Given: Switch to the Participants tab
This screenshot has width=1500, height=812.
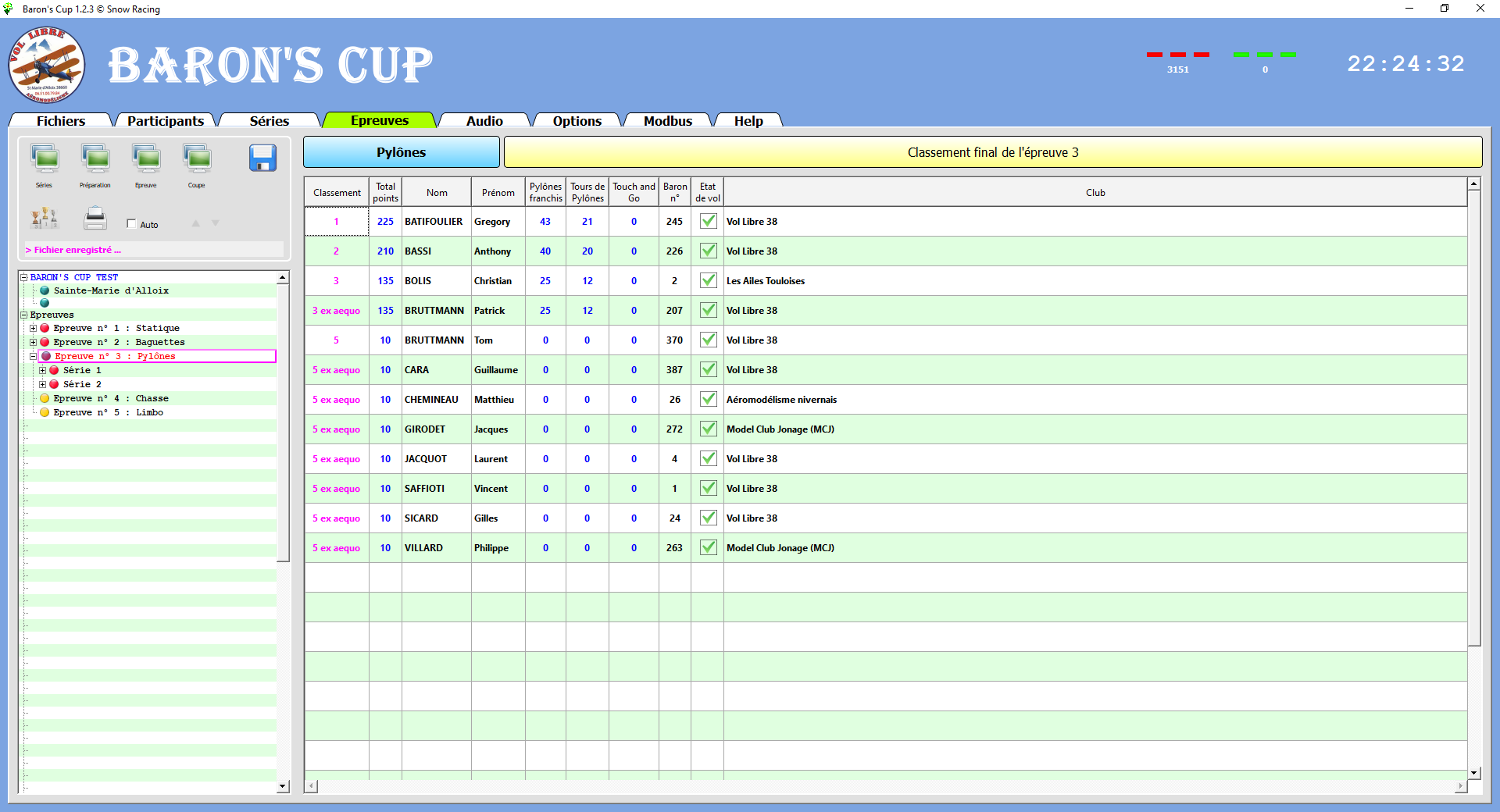Looking at the screenshot, I should point(164,121).
